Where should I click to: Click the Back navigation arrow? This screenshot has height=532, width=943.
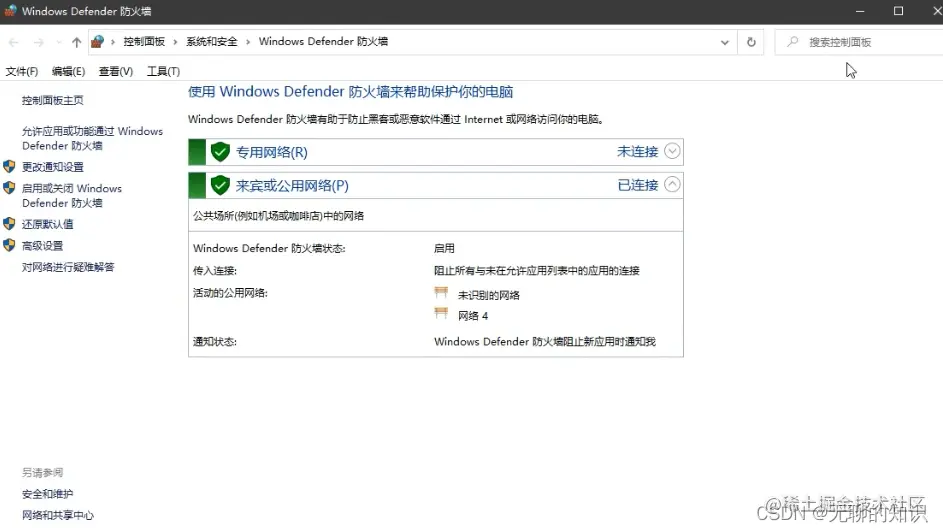pyautogui.click(x=13, y=42)
